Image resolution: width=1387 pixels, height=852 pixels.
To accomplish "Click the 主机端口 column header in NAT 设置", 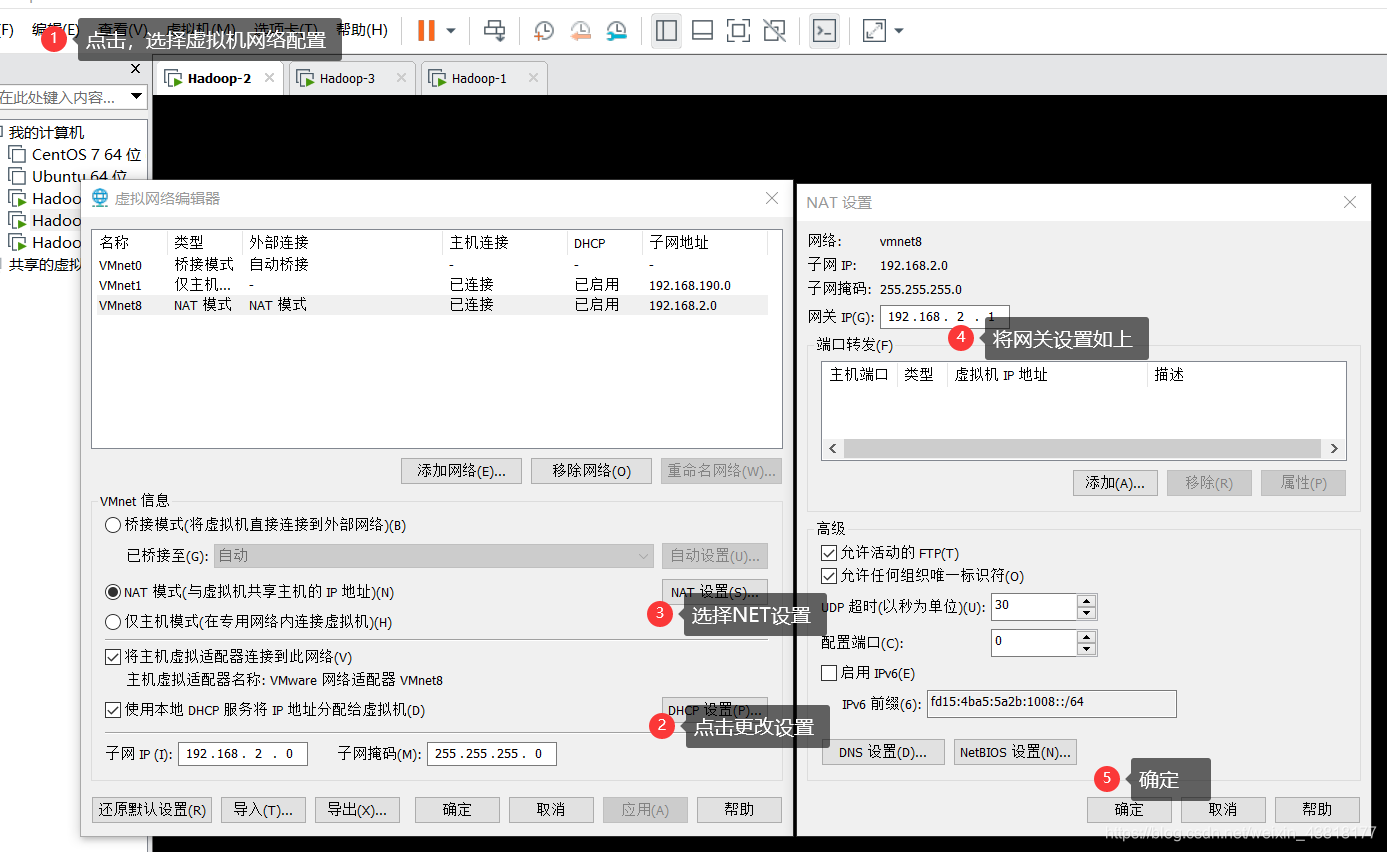I will (x=859, y=374).
